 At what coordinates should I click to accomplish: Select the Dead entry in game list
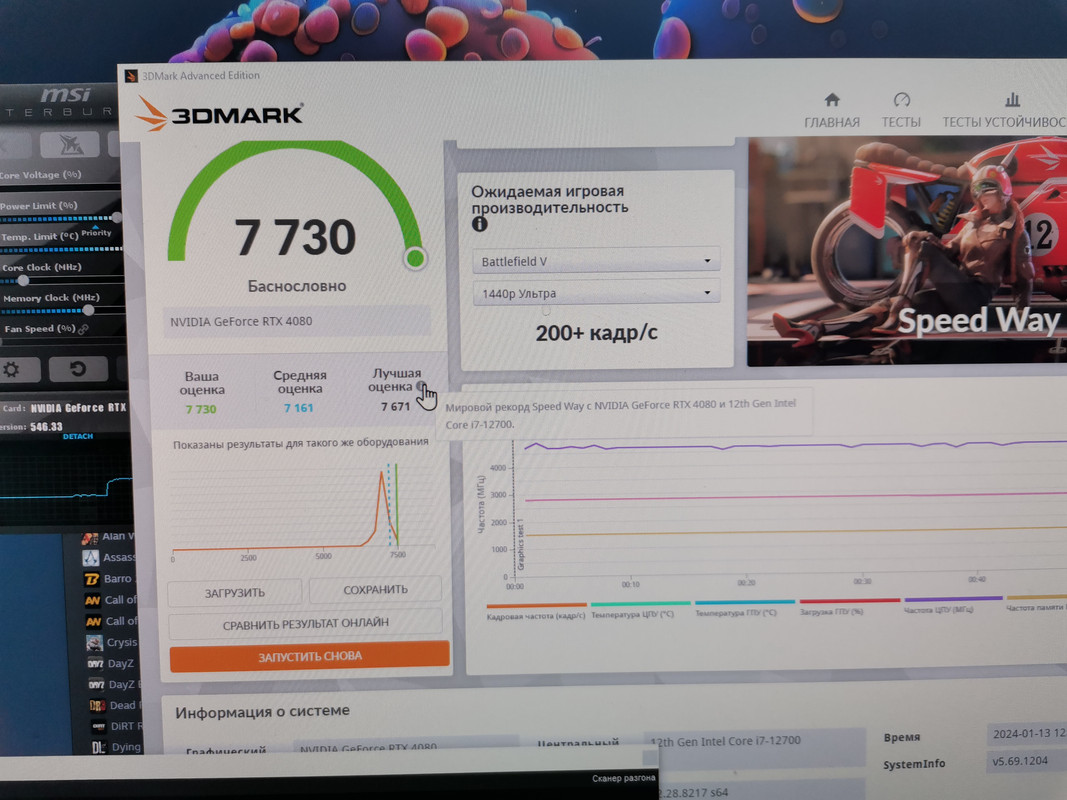(x=114, y=705)
